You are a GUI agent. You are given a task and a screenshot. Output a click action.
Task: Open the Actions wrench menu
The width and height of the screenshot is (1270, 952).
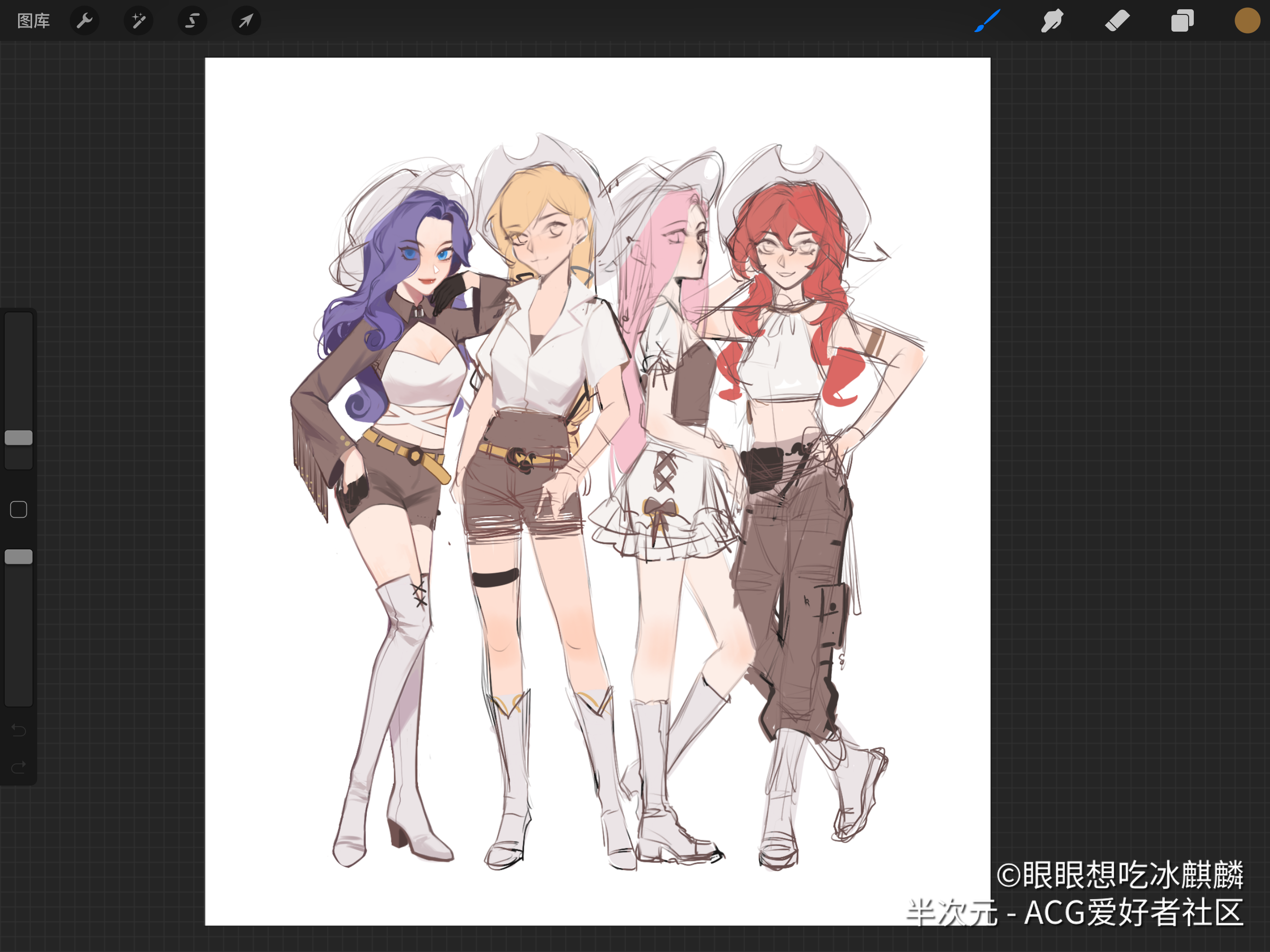pyautogui.click(x=85, y=21)
